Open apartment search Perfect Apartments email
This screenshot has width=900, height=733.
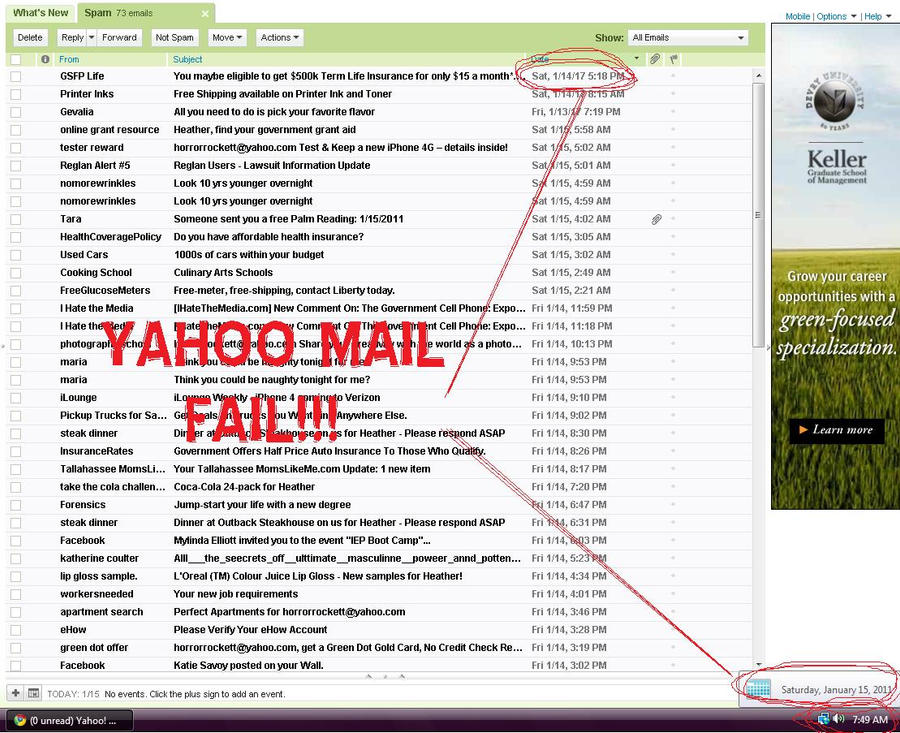pos(289,612)
